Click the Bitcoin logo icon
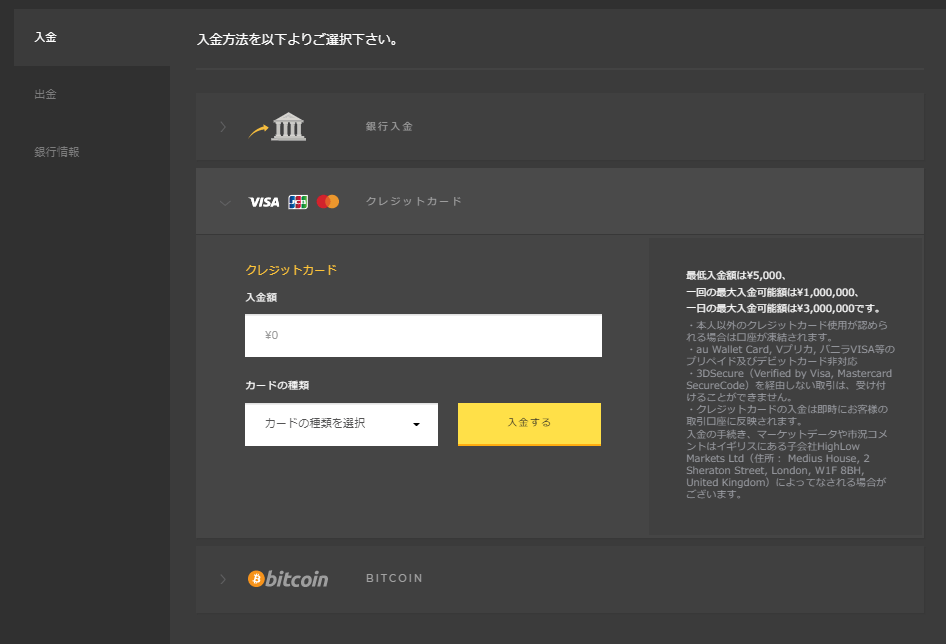The image size is (946, 644). click(288, 578)
